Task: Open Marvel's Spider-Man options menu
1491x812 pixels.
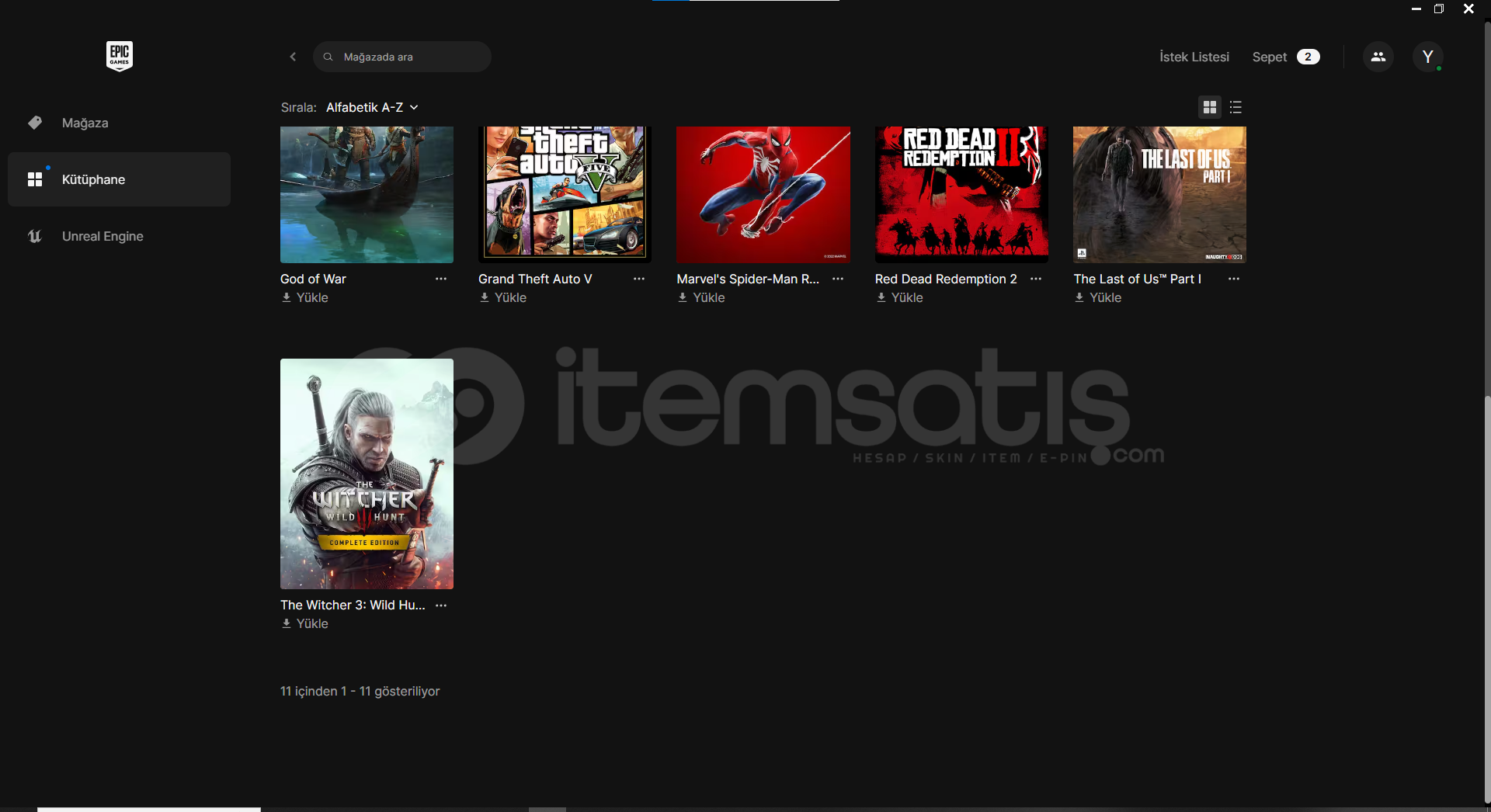Action: click(x=838, y=279)
